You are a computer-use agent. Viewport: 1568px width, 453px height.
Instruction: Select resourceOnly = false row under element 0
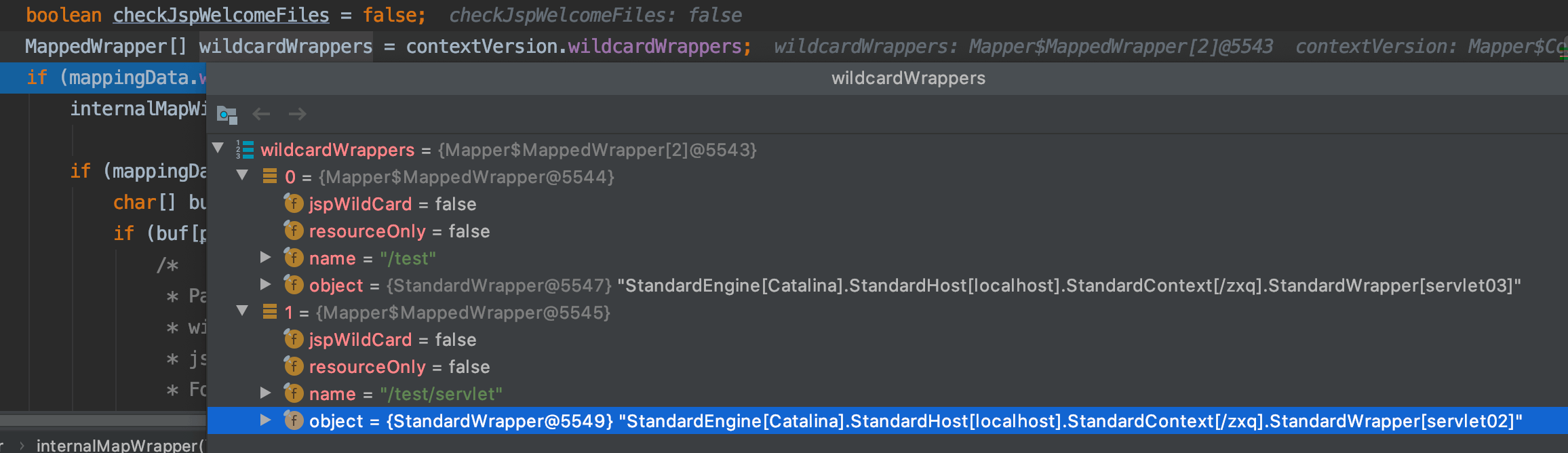coord(887,231)
